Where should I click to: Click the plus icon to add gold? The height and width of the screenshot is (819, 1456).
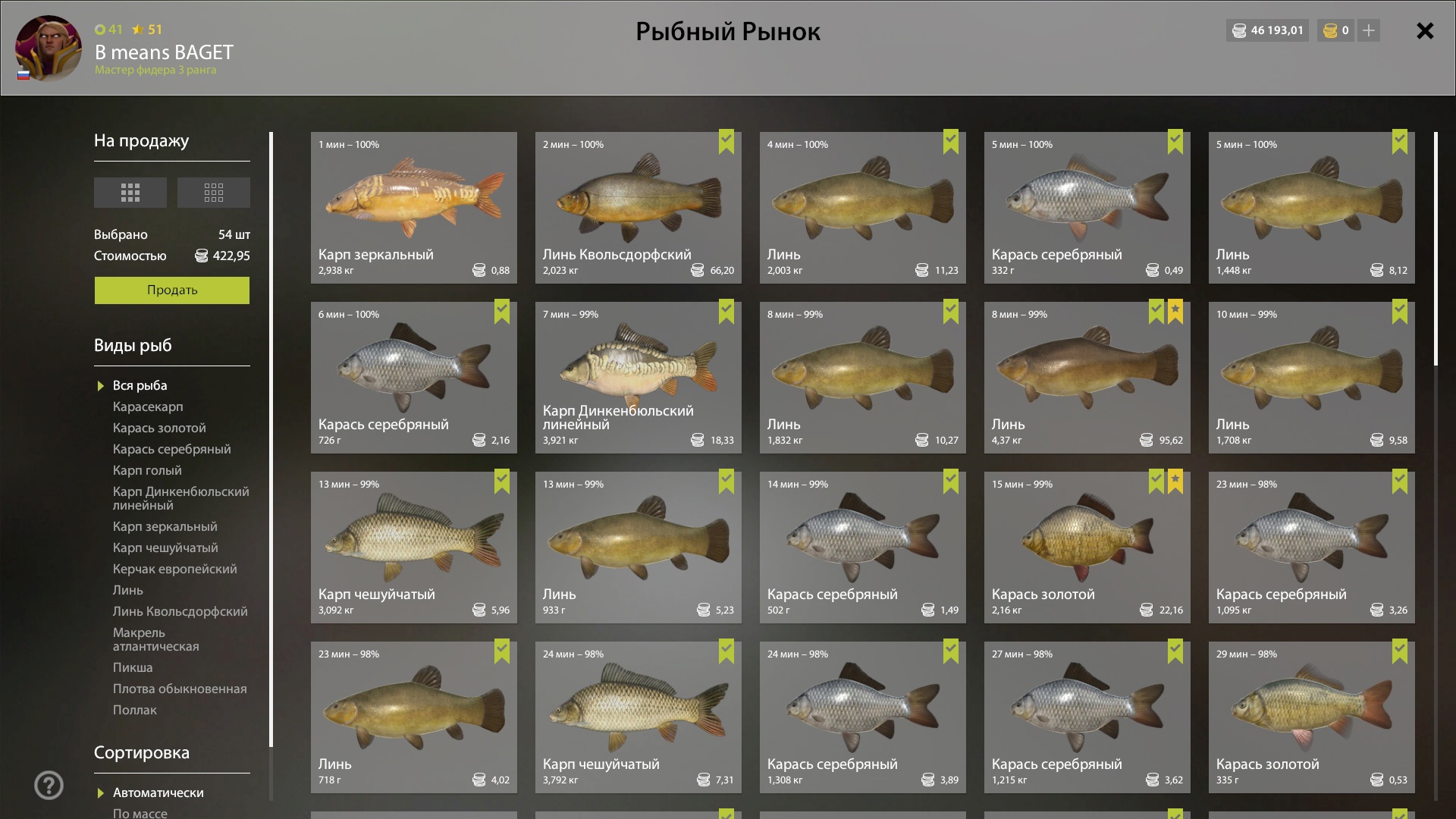point(1369,30)
